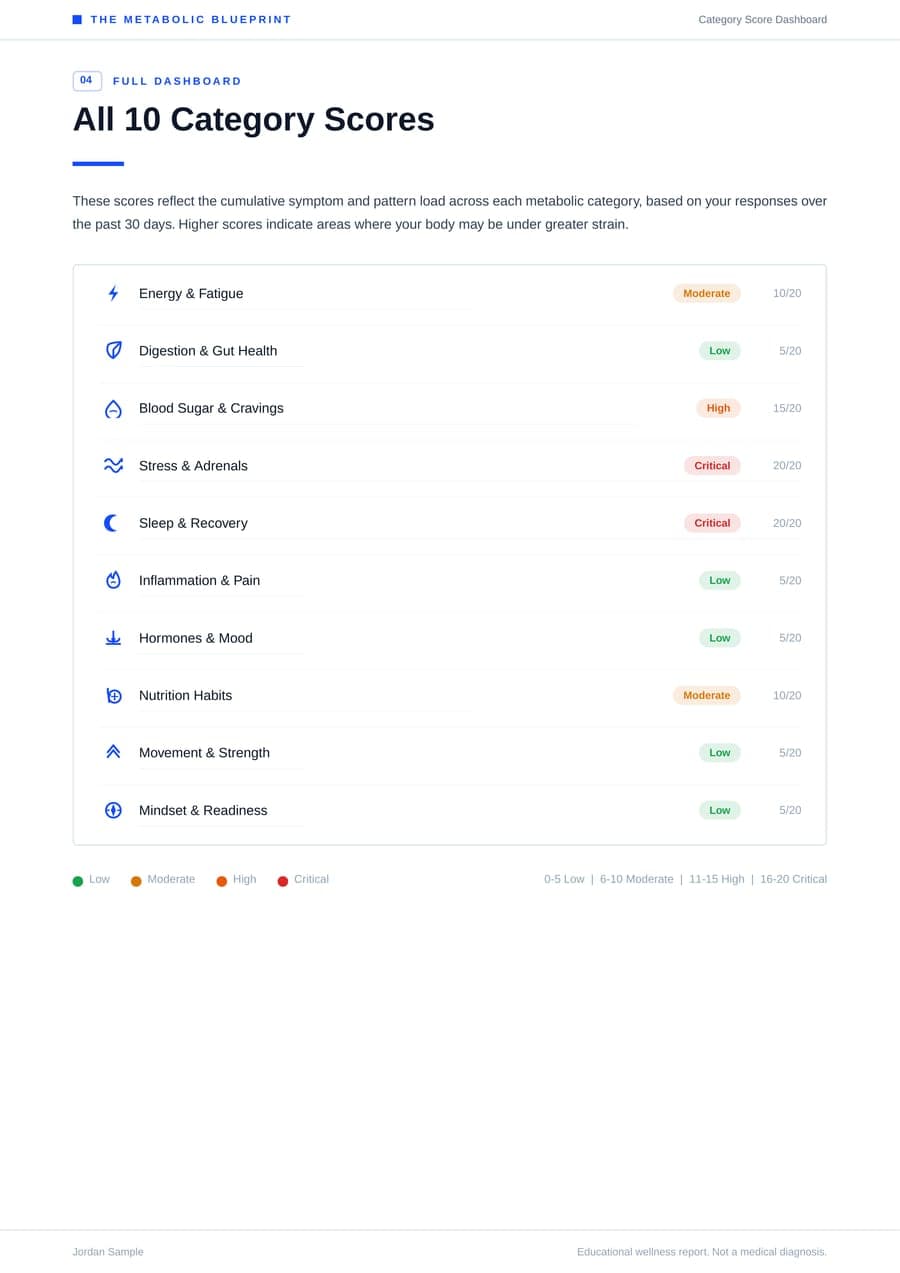Click the wave icon for Stress & Adrenals

point(113,465)
